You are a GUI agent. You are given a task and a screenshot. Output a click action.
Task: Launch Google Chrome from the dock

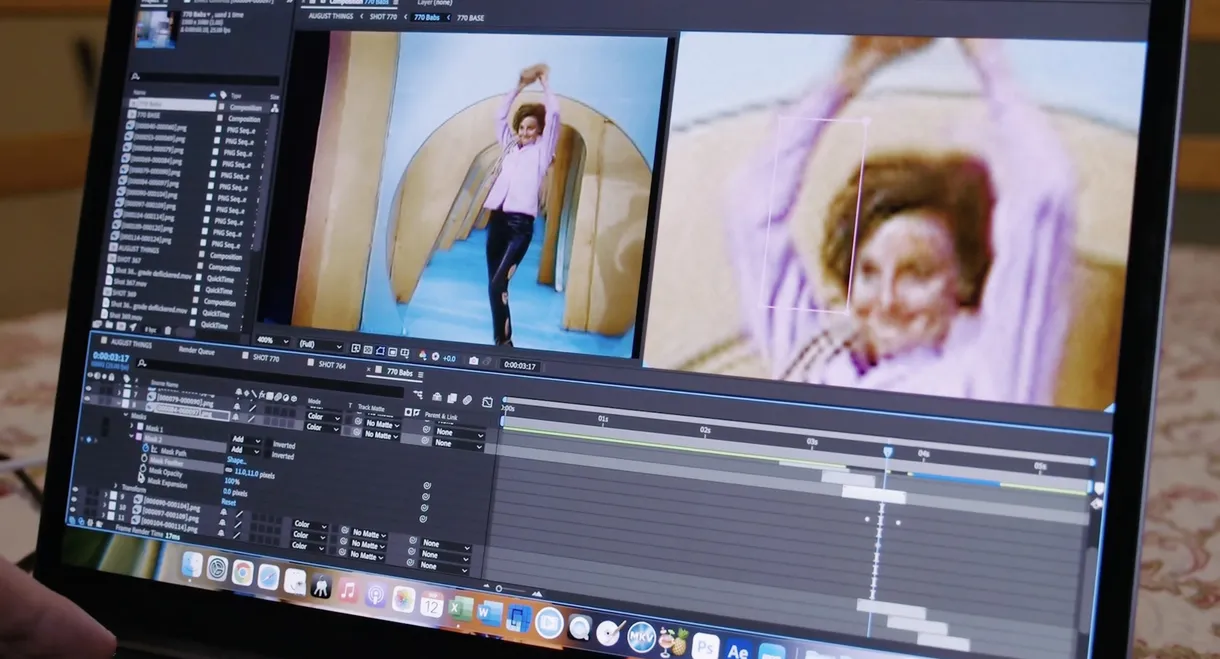click(242, 572)
